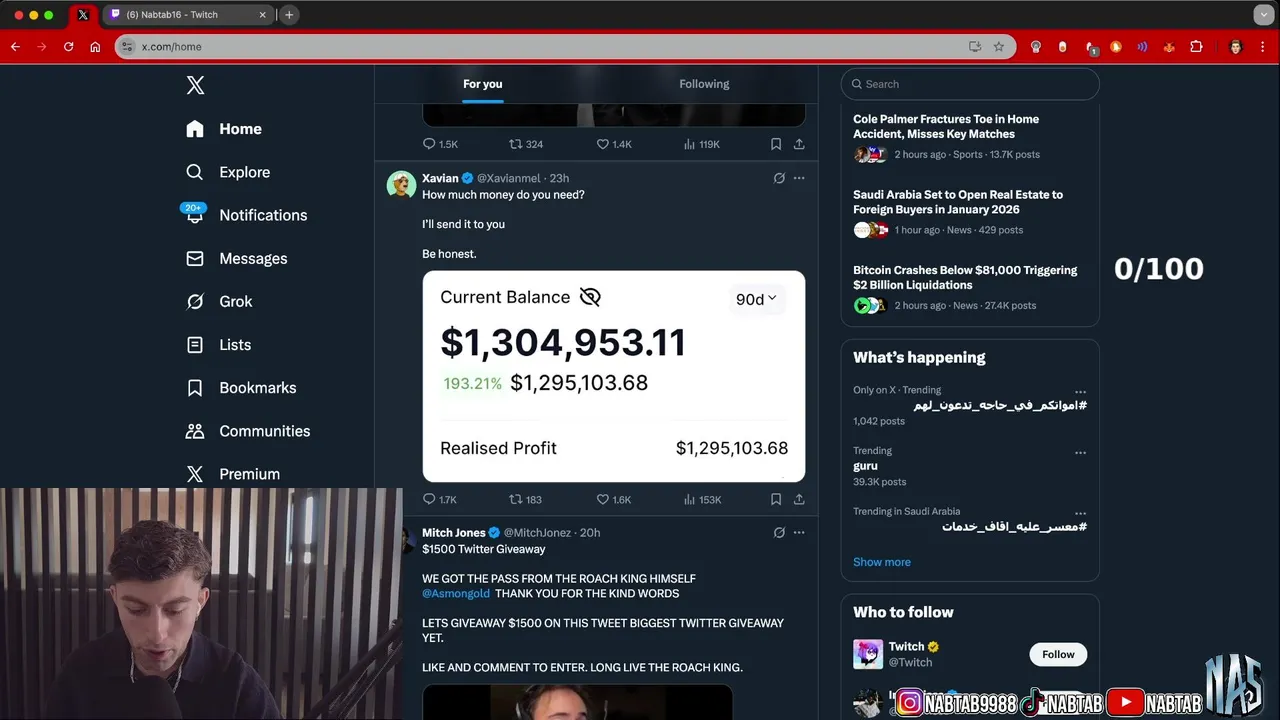Open more options on Xavian's post
The width and height of the screenshot is (1280, 720).
coord(799,178)
